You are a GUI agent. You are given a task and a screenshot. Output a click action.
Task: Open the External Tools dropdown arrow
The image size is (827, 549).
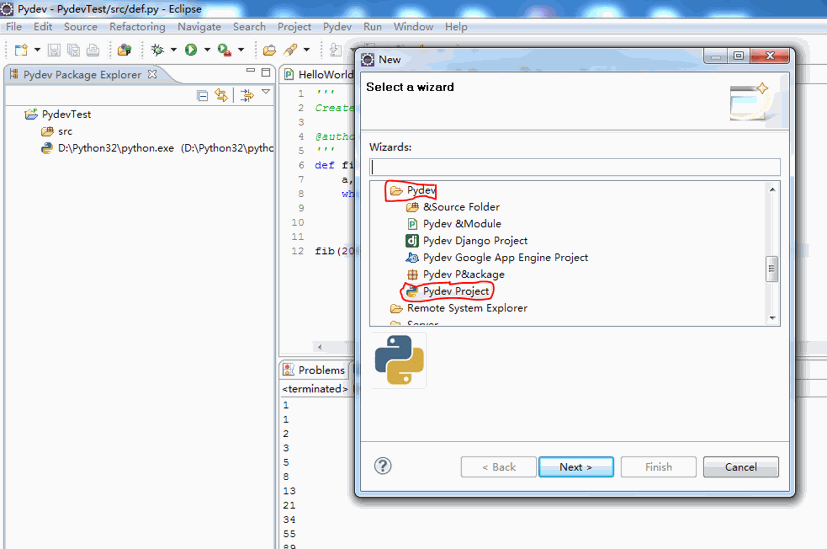(241, 50)
